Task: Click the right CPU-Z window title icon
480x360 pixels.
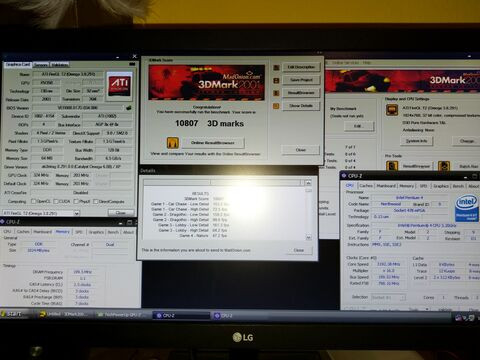Action: (x=344, y=176)
